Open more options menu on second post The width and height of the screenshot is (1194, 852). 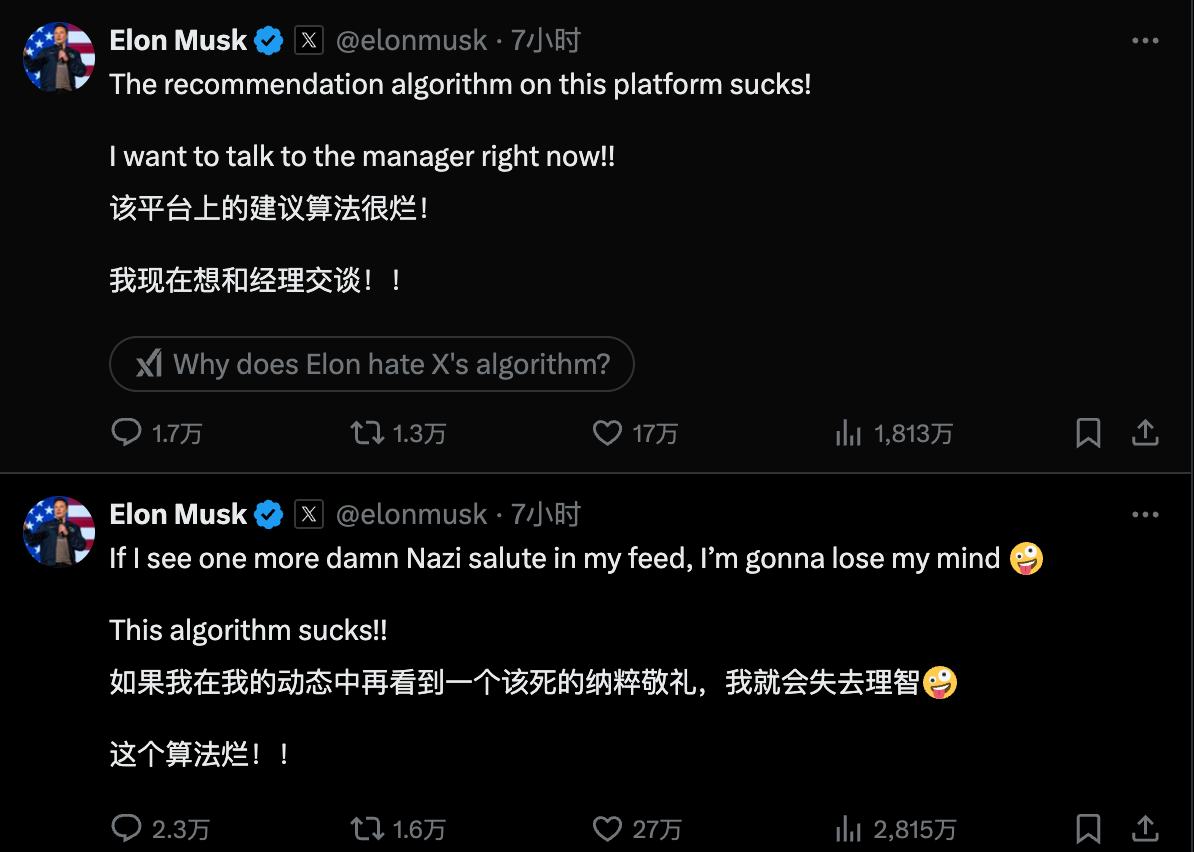click(1145, 515)
